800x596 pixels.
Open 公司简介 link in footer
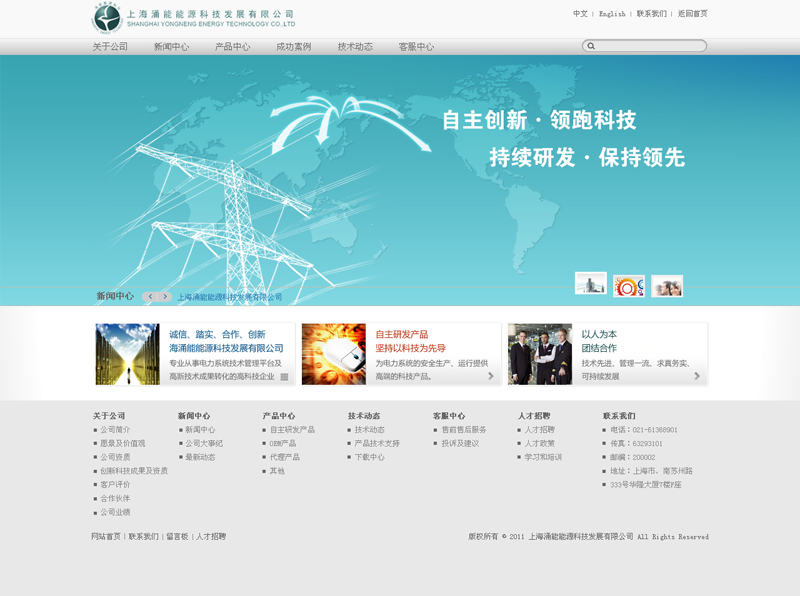tap(115, 429)
